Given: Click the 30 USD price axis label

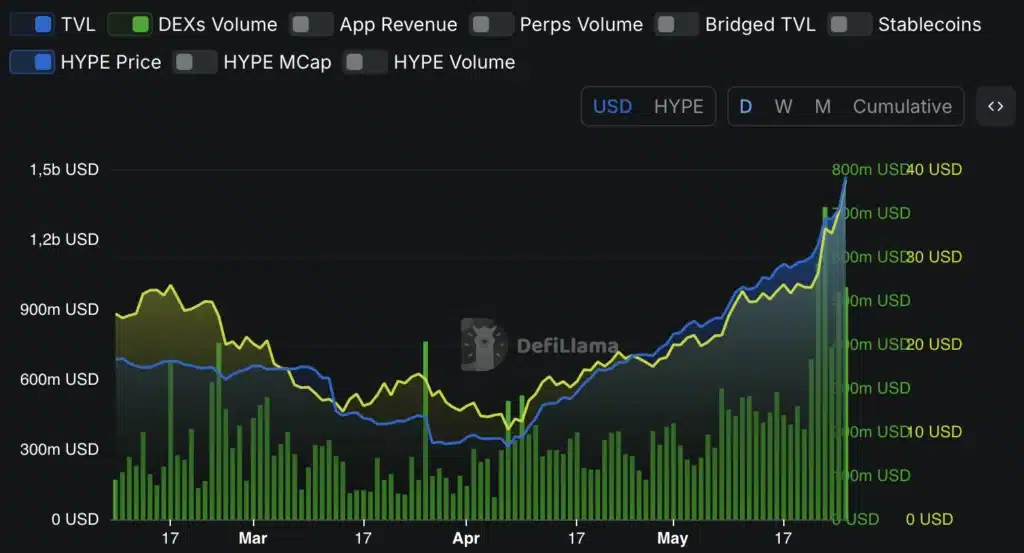Looking at the screenshot, I should tap(935, 257).
